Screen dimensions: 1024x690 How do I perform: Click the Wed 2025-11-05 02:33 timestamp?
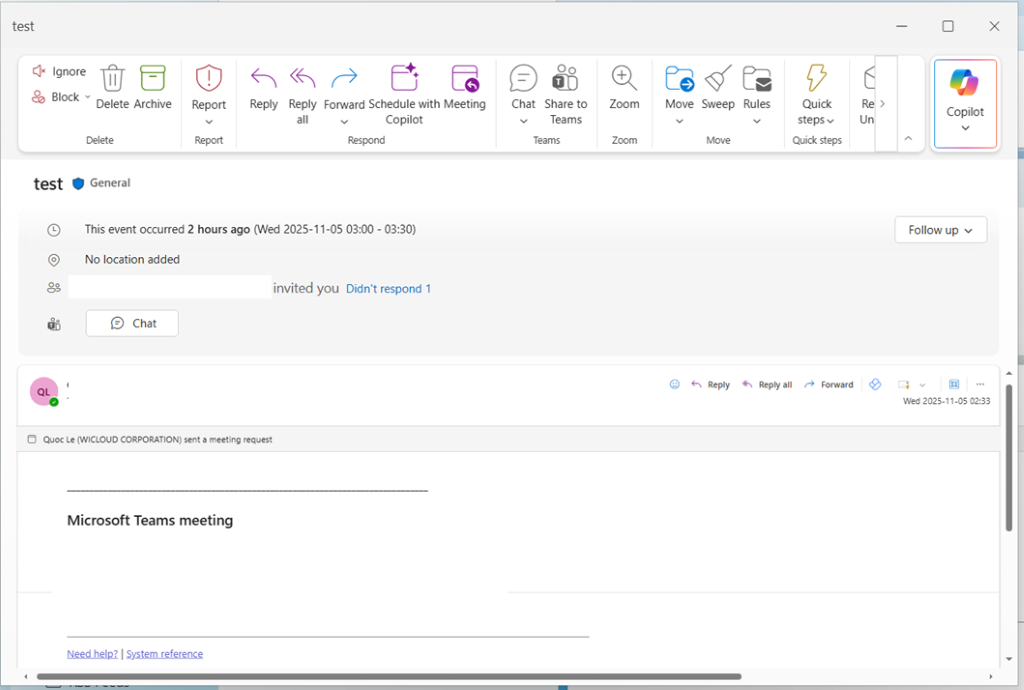point(946,401)
